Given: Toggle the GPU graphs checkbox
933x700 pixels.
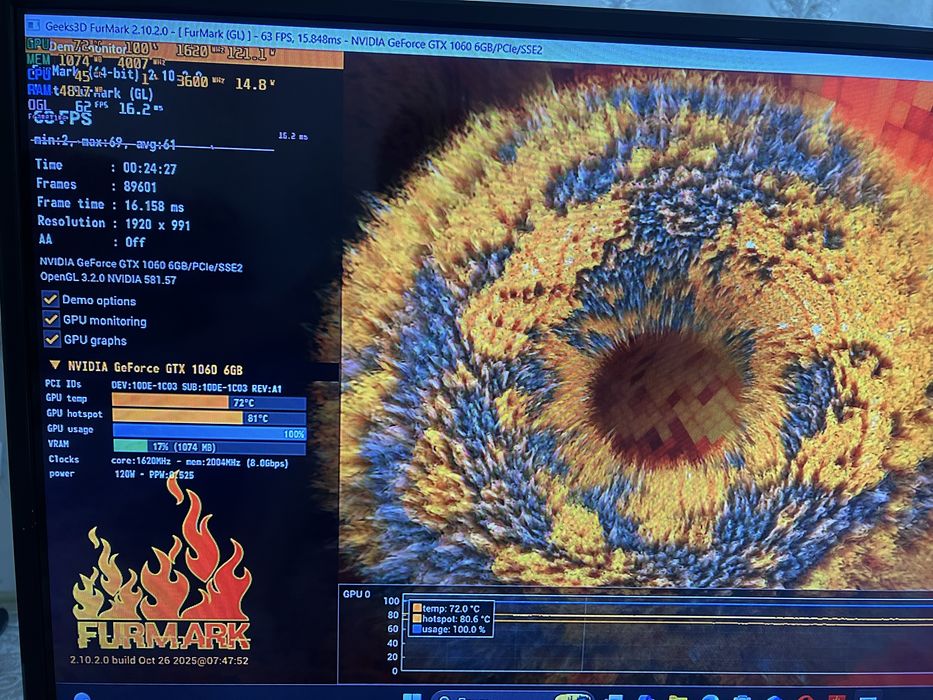Looking at the screenshot, I should coord(51,339).
